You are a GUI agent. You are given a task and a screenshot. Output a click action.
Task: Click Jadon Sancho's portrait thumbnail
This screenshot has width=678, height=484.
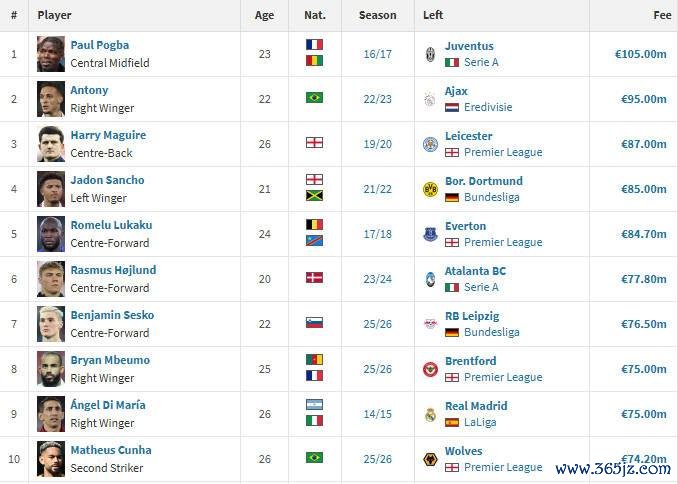[51, 189]
